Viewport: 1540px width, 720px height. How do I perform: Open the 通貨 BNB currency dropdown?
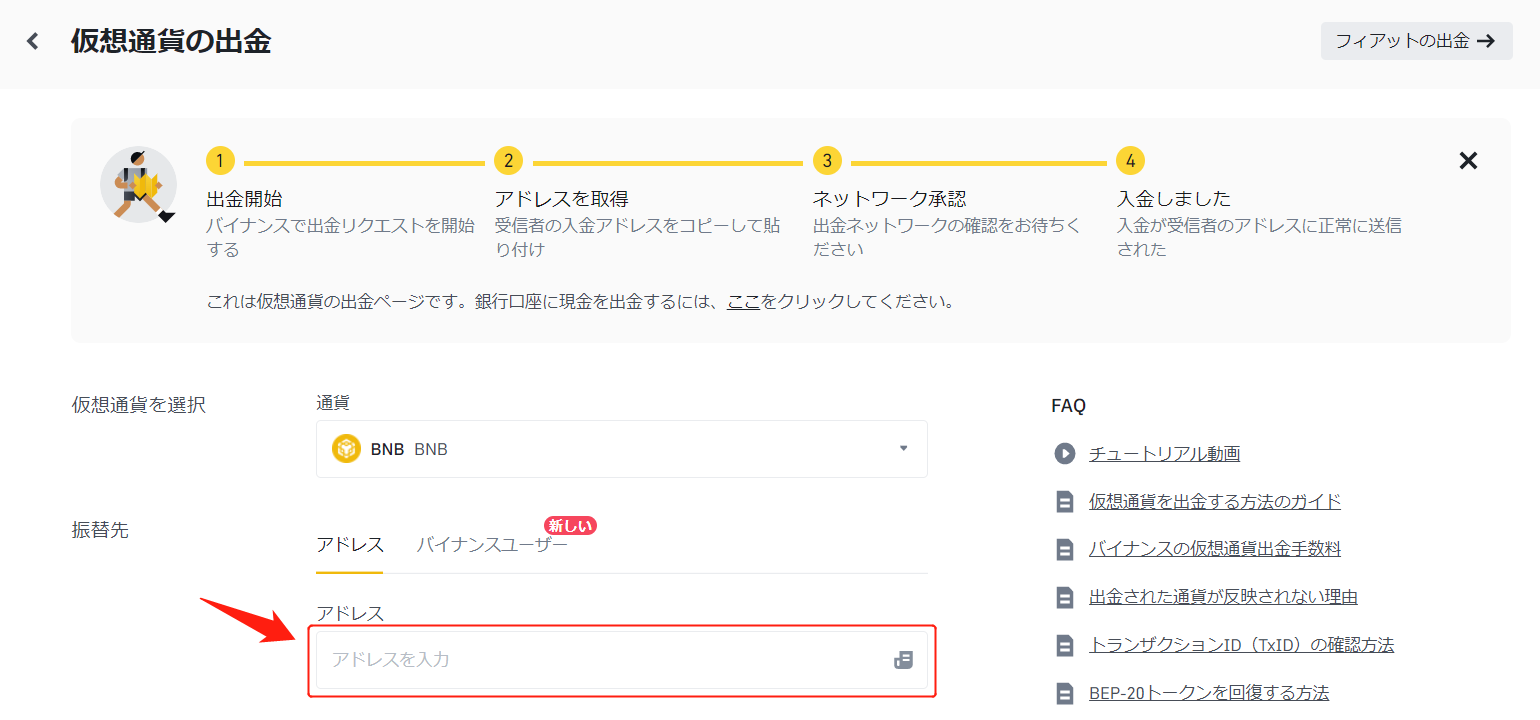pos(622,449)
